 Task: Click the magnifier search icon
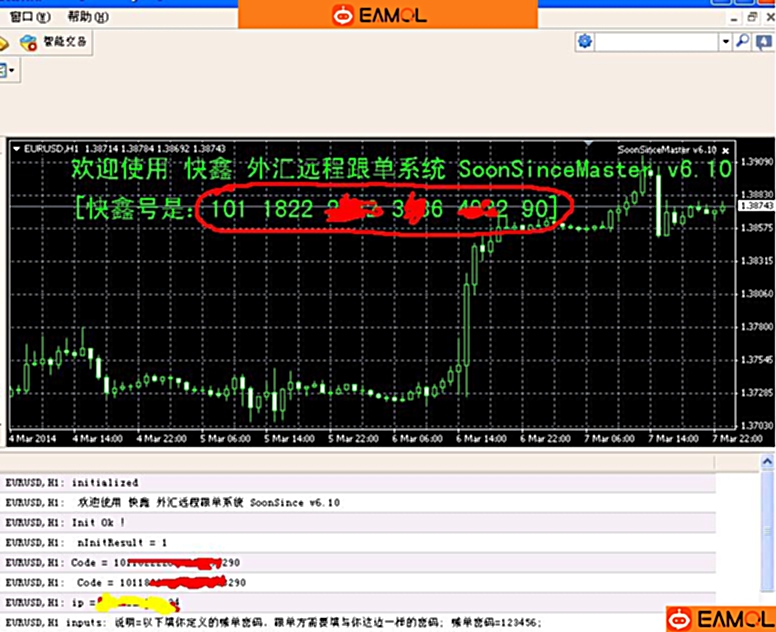[743, 42]
